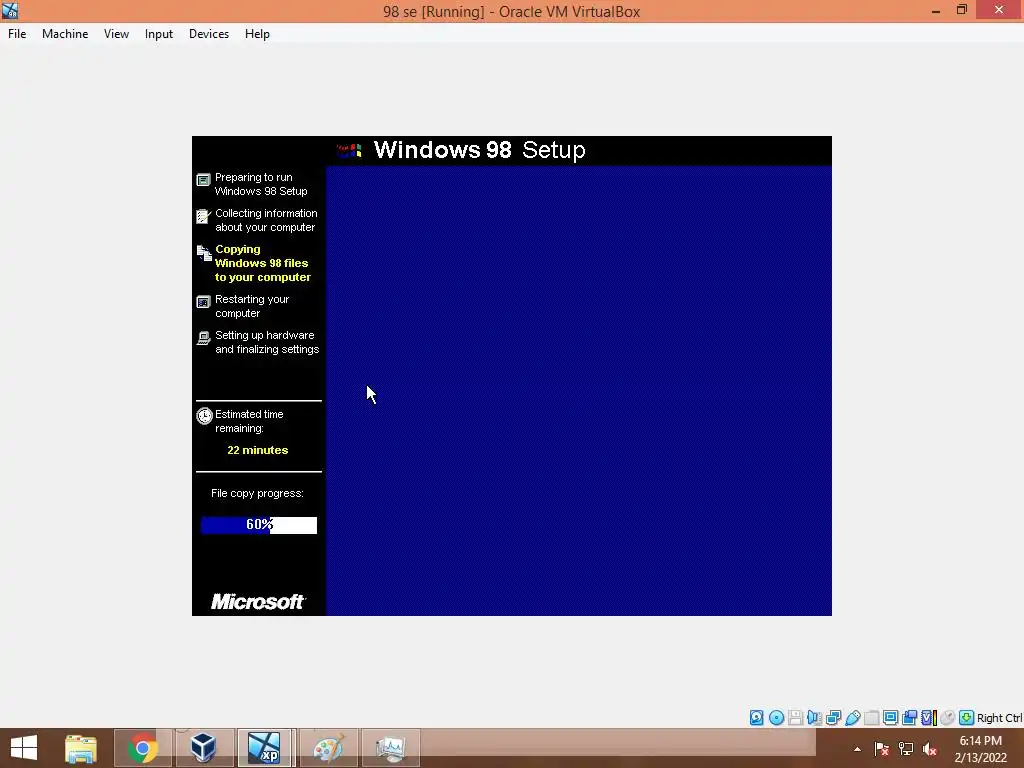Click the clock icon beside Estimated time
Viewport: 1024px width, 768px height.
click(x=204, y=416)
